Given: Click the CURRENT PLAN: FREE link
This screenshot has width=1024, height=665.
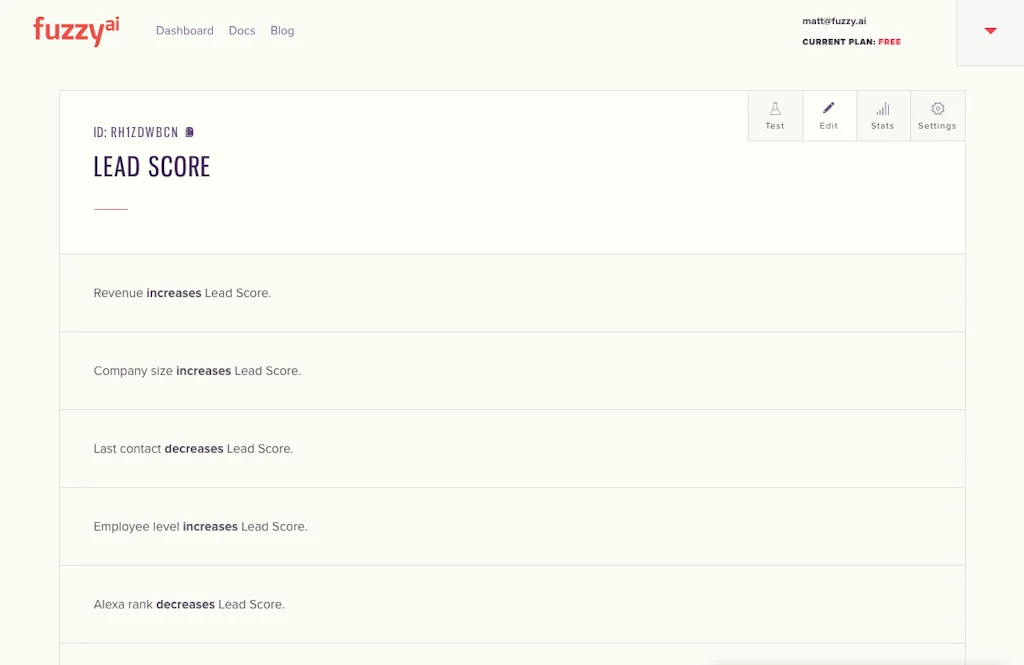Looking at the screenshot, I should (x=851, y=41).
